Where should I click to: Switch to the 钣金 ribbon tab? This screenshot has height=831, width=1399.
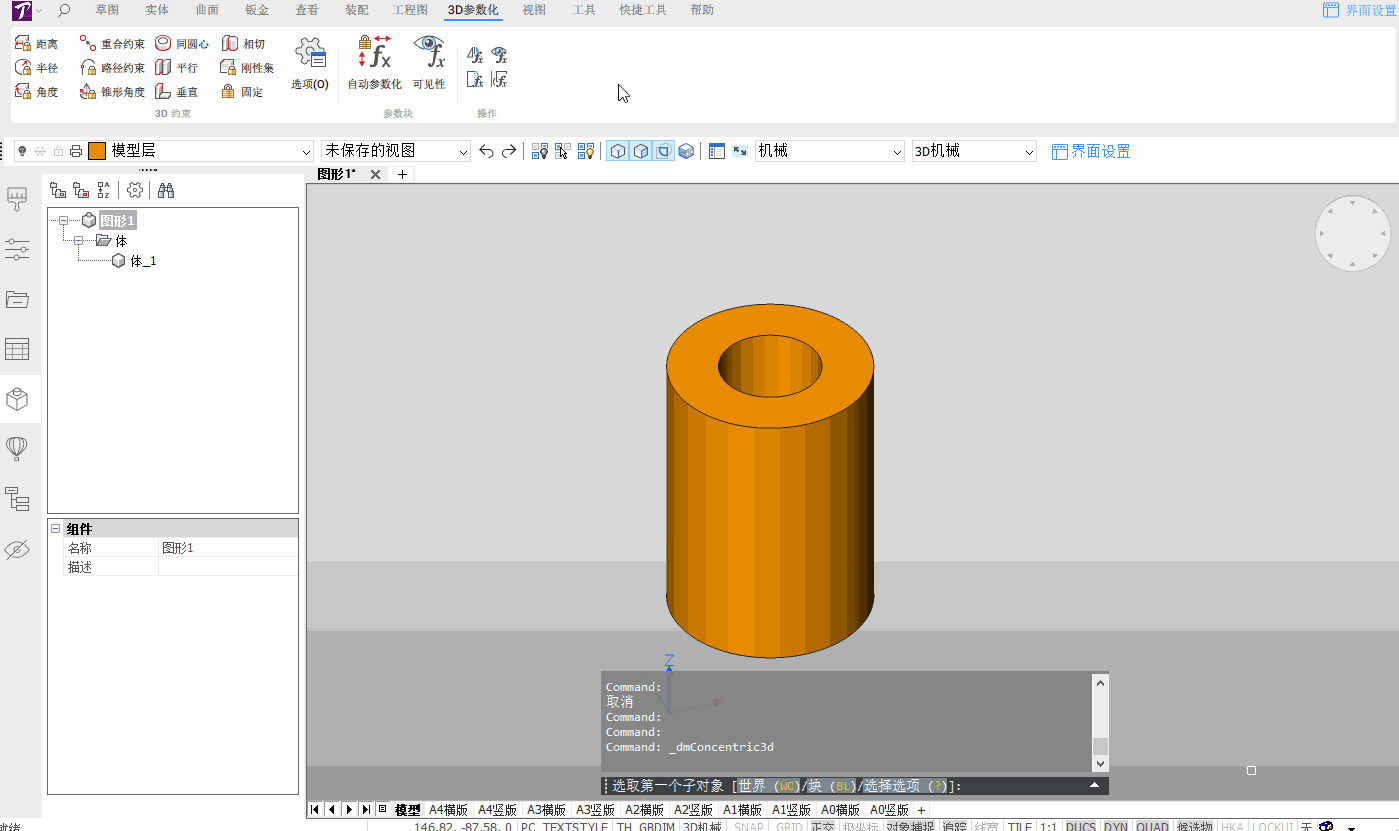click(257, 10)
